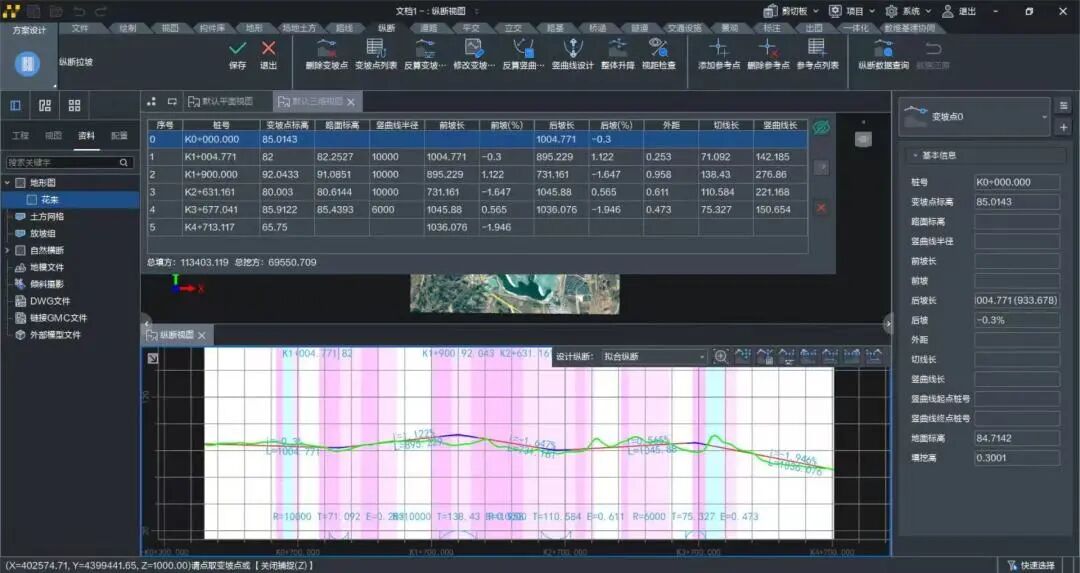
Task: Click the round blue 方案设计 icon
Action: [x=28, y=64]
